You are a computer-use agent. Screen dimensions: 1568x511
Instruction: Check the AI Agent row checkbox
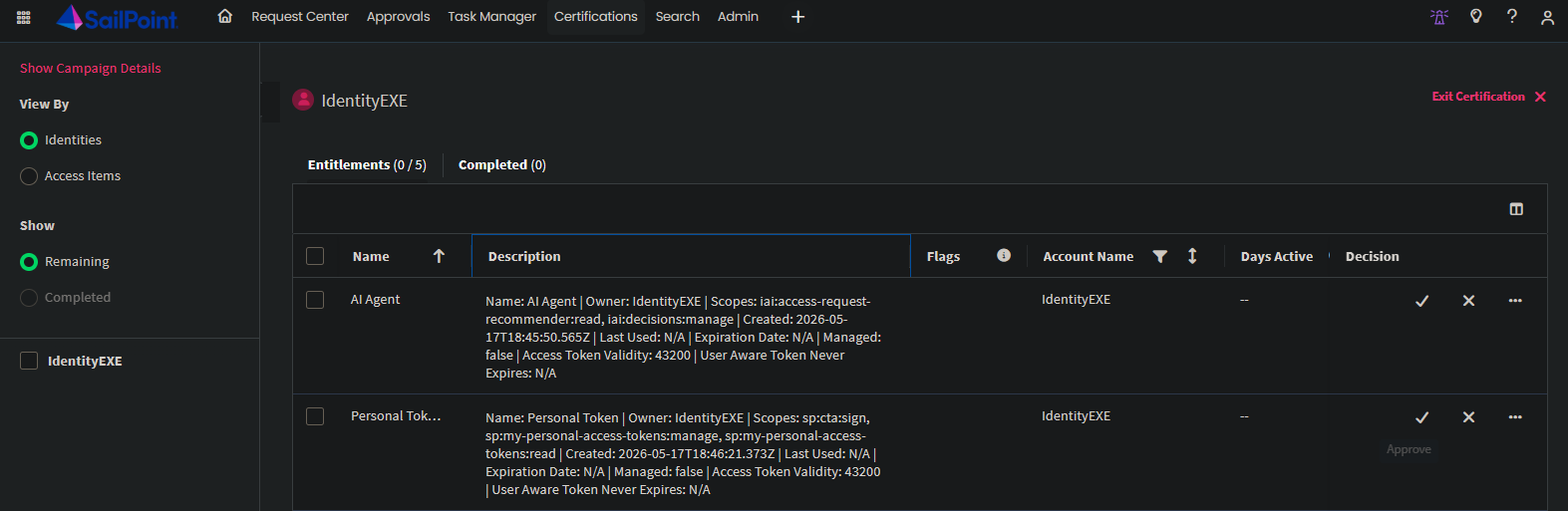click(x=315, y=300)
